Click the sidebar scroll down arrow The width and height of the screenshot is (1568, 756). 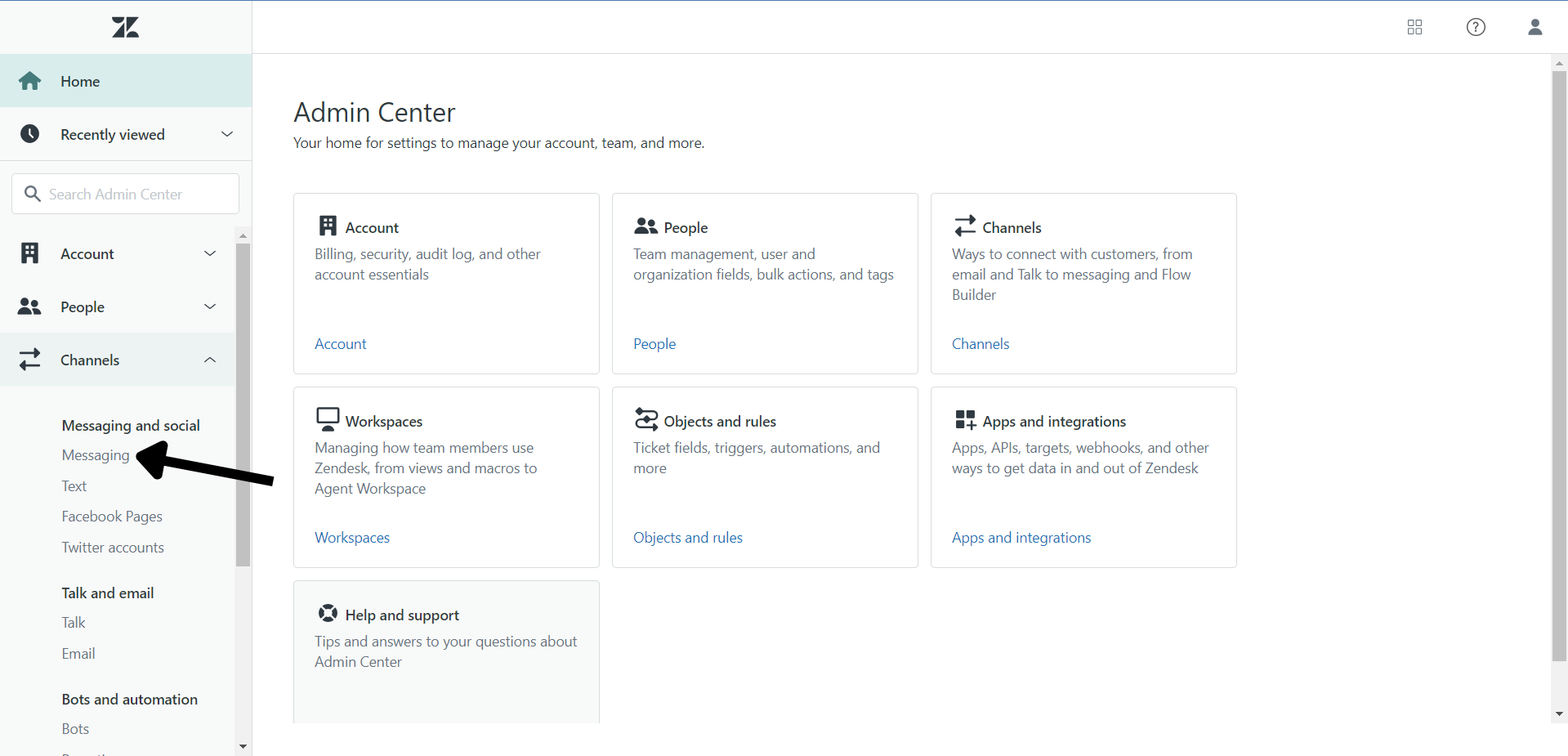pyautogui.click(x=243, y=746)
